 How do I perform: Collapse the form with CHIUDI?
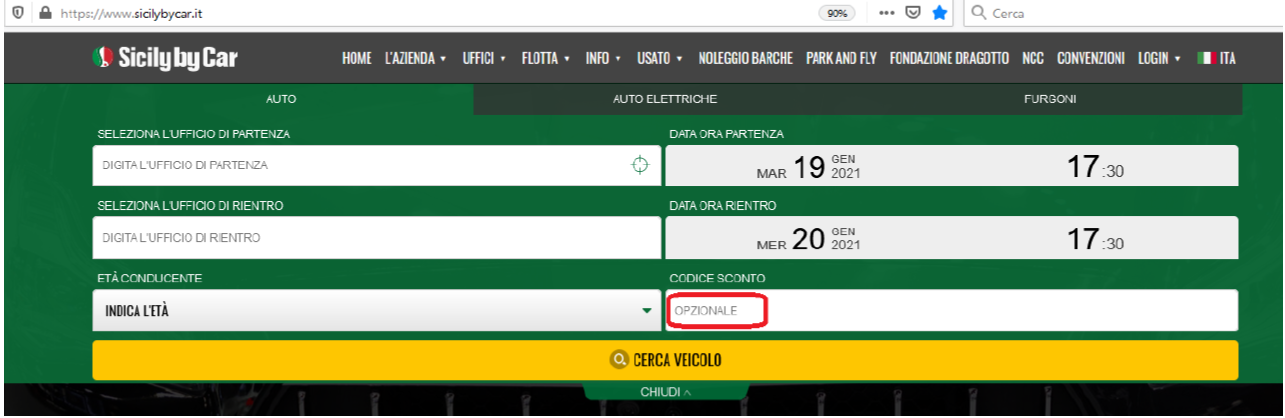click(x=665, y=392)
